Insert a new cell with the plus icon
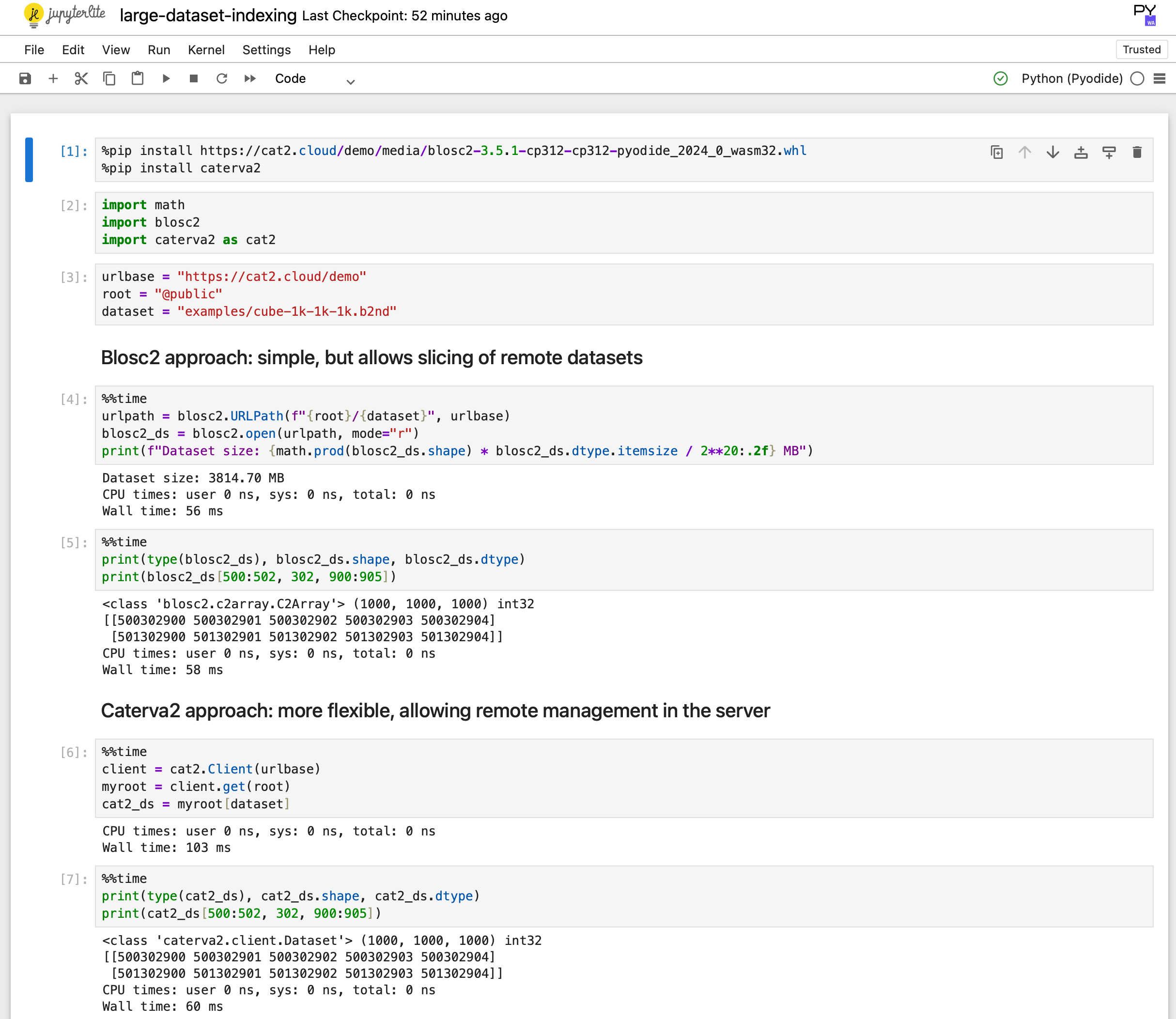This screenshot has width=1176, height=1019. [x=53, y=78]
